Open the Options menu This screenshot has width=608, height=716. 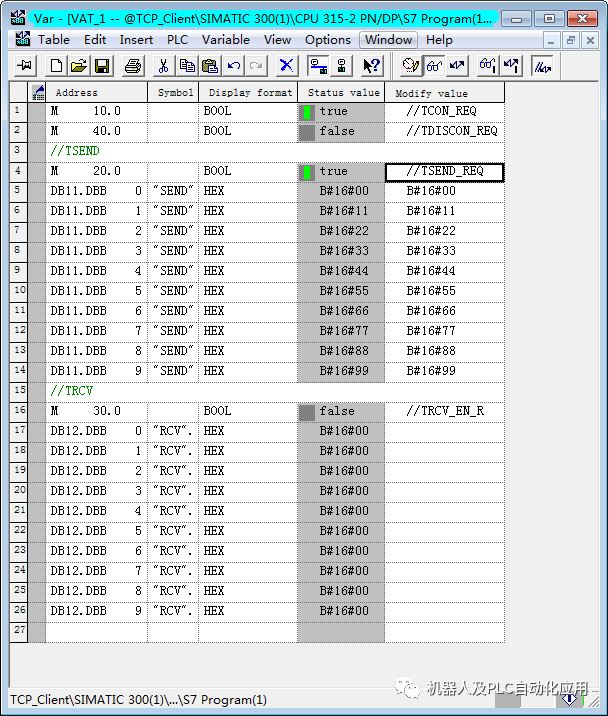pyautogui.click(x=328, y=40)
